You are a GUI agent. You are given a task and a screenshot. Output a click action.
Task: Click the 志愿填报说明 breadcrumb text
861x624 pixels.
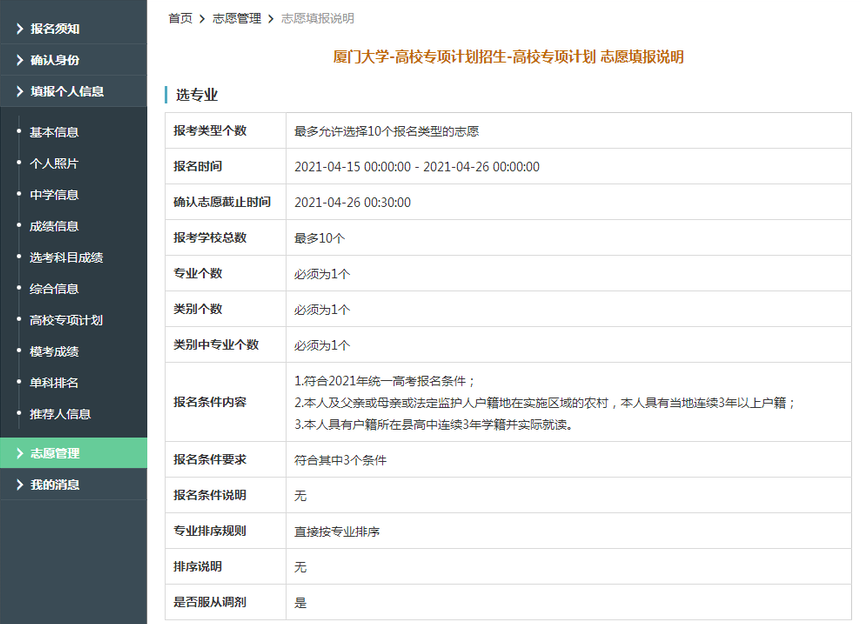(x=317, y=19)
